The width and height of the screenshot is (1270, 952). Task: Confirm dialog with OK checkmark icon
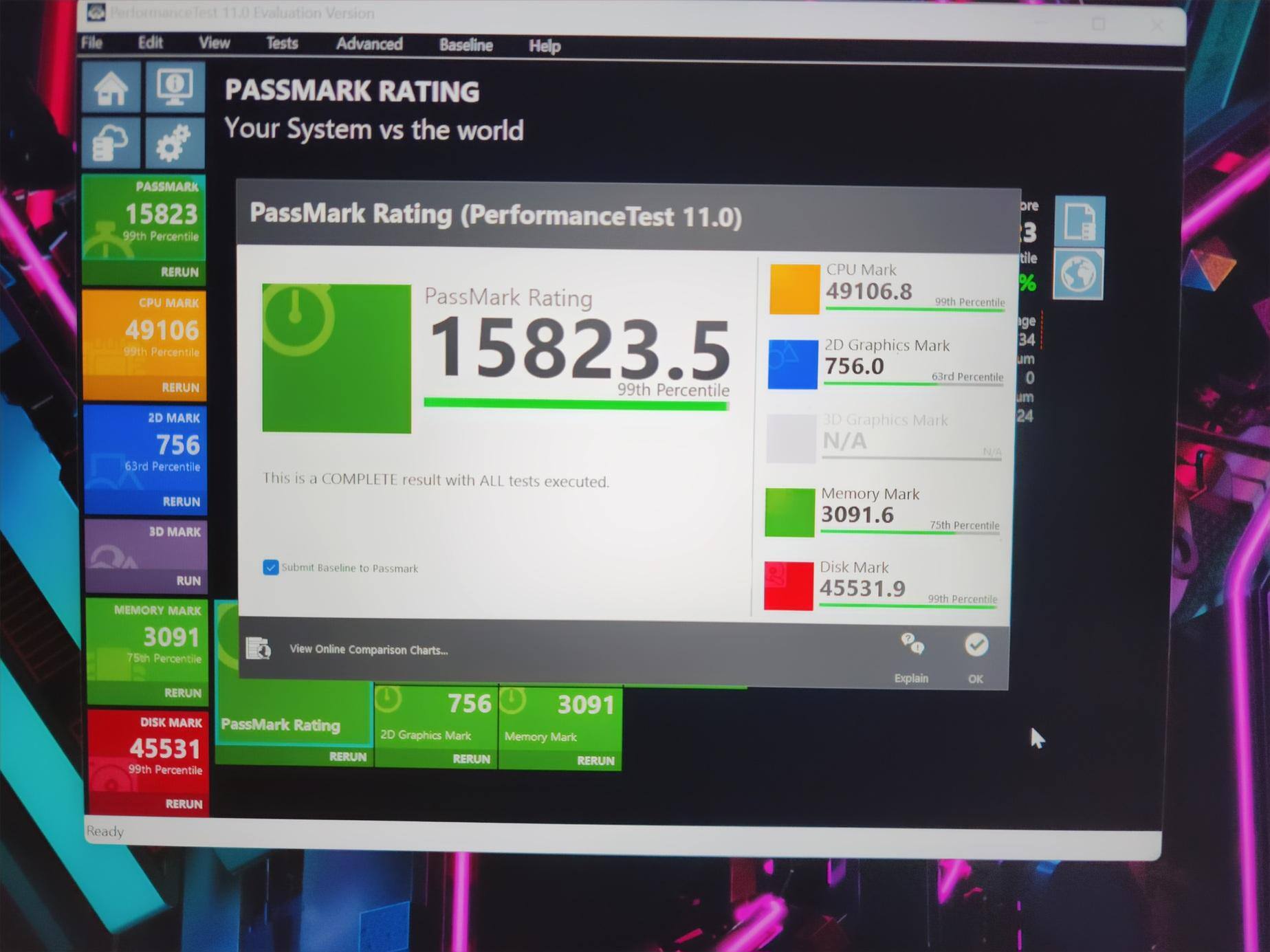976,646
